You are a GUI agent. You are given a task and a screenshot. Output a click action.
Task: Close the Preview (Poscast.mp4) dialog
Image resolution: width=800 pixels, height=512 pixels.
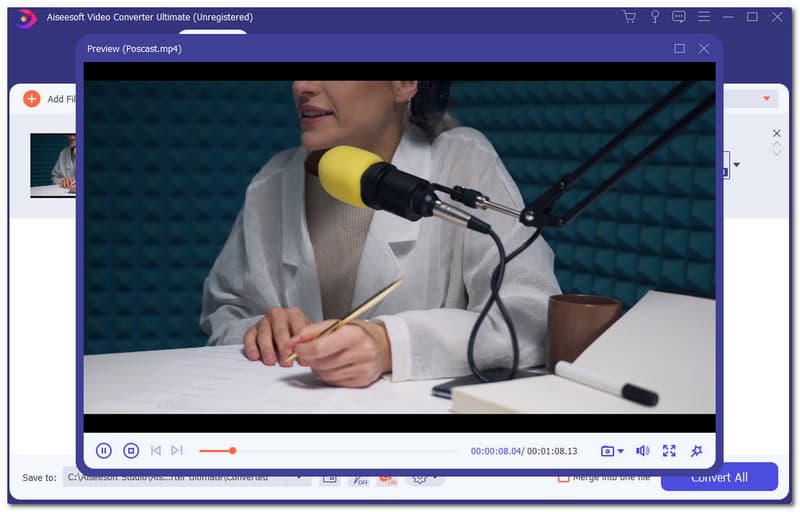point(704,48)
